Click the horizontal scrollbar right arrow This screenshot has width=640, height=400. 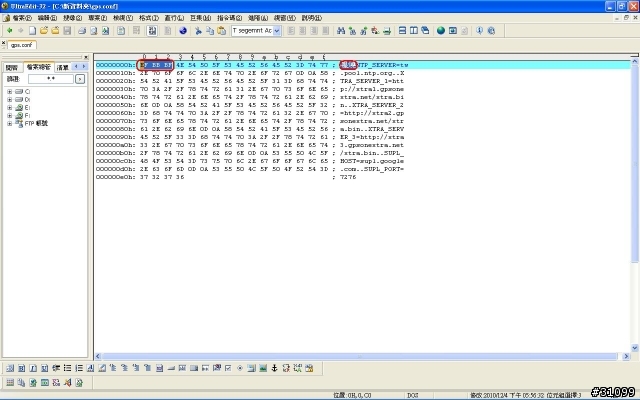tap(626, 356)
